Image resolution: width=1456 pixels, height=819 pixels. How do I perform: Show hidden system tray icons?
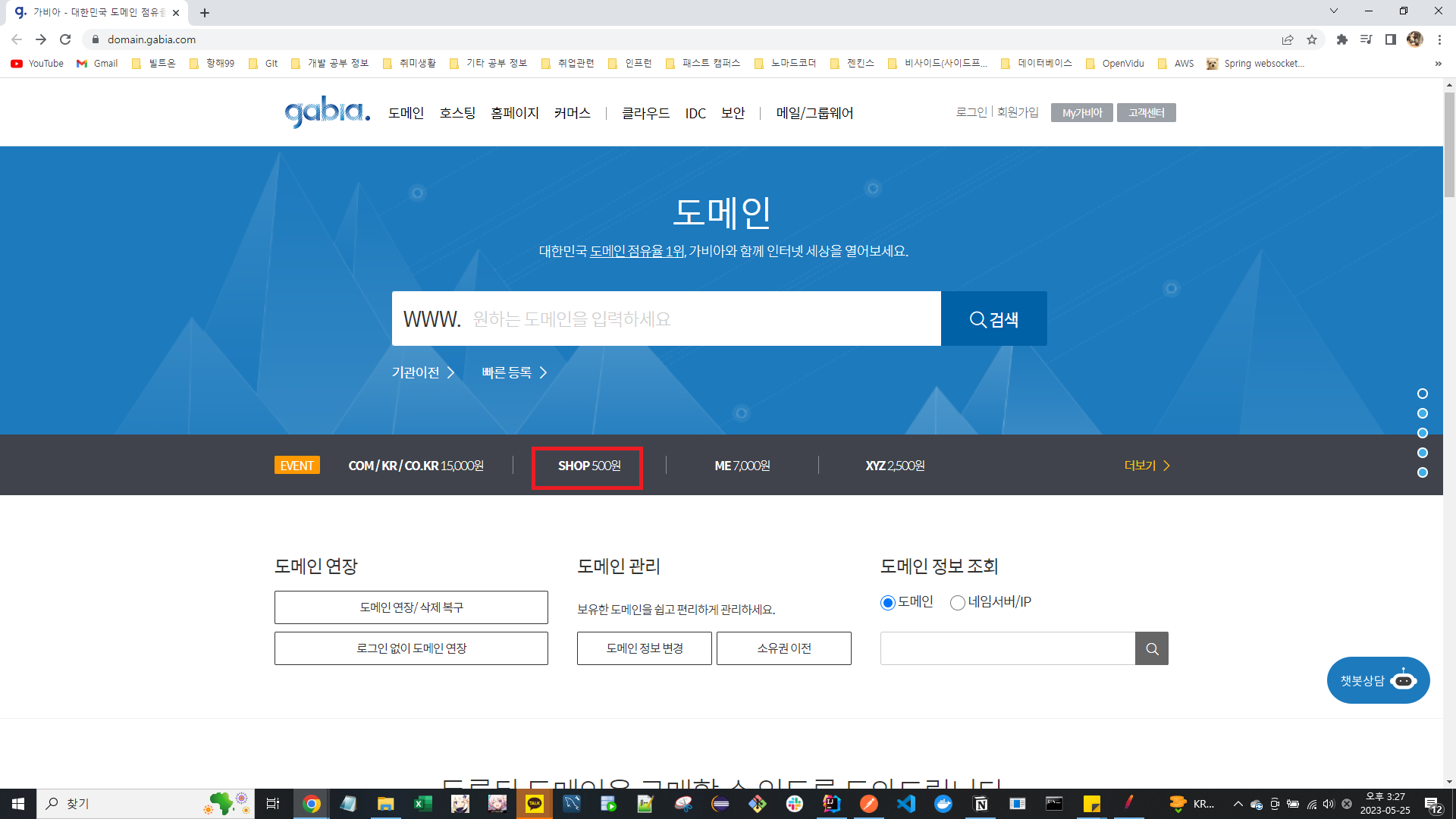pyautogui.click(x=1238, y=804)
